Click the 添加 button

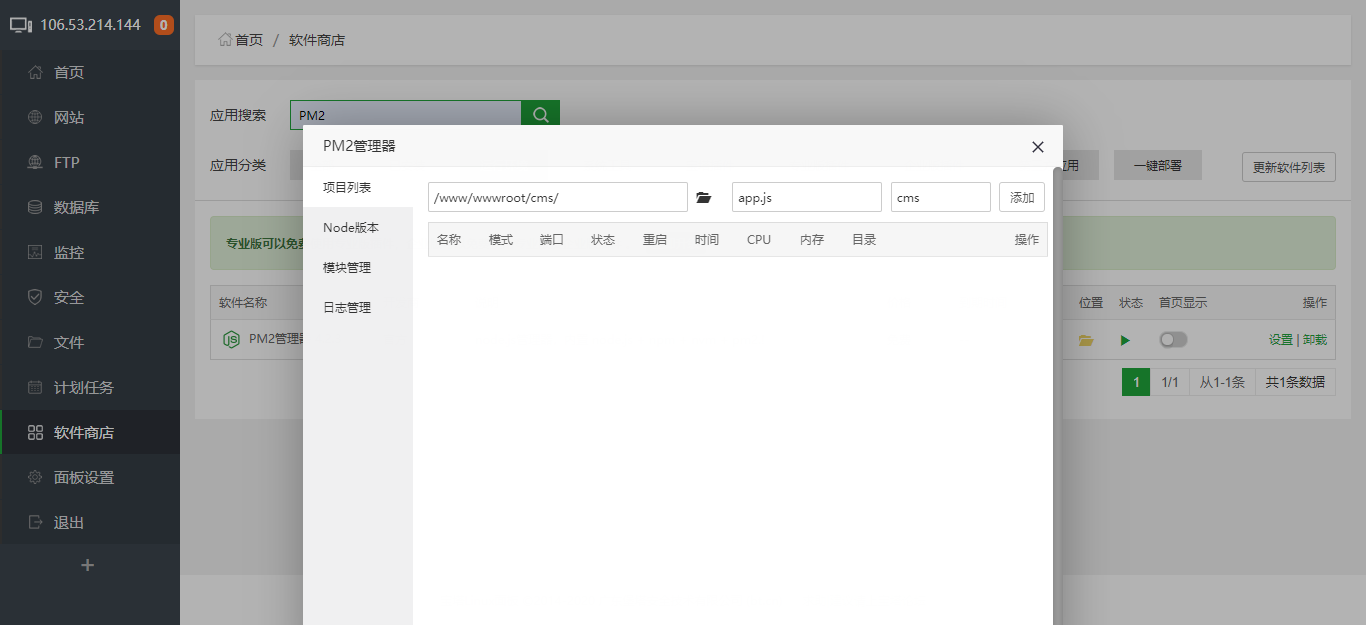[1022, 197]
